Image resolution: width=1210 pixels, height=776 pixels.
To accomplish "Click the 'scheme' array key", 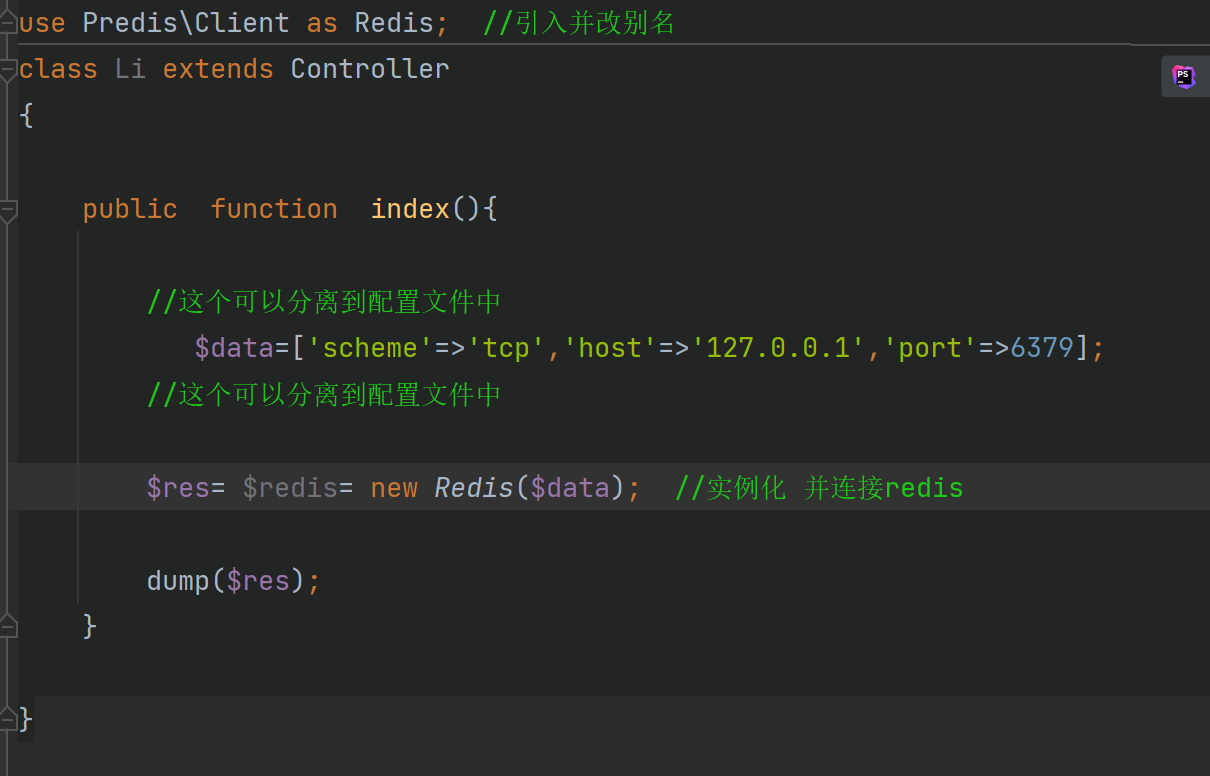I will click(x=370, y=348).
